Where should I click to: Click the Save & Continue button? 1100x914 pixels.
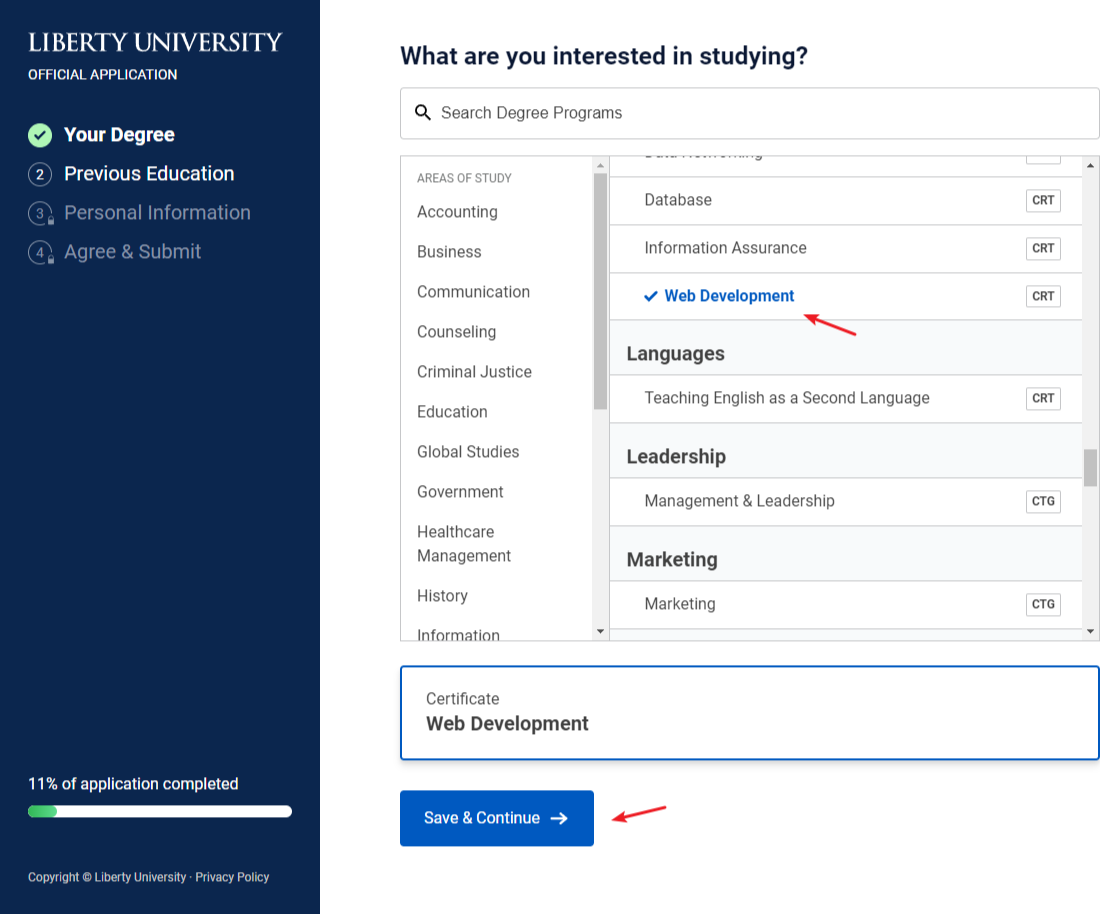pyautogui.click(x=497, y=818)
